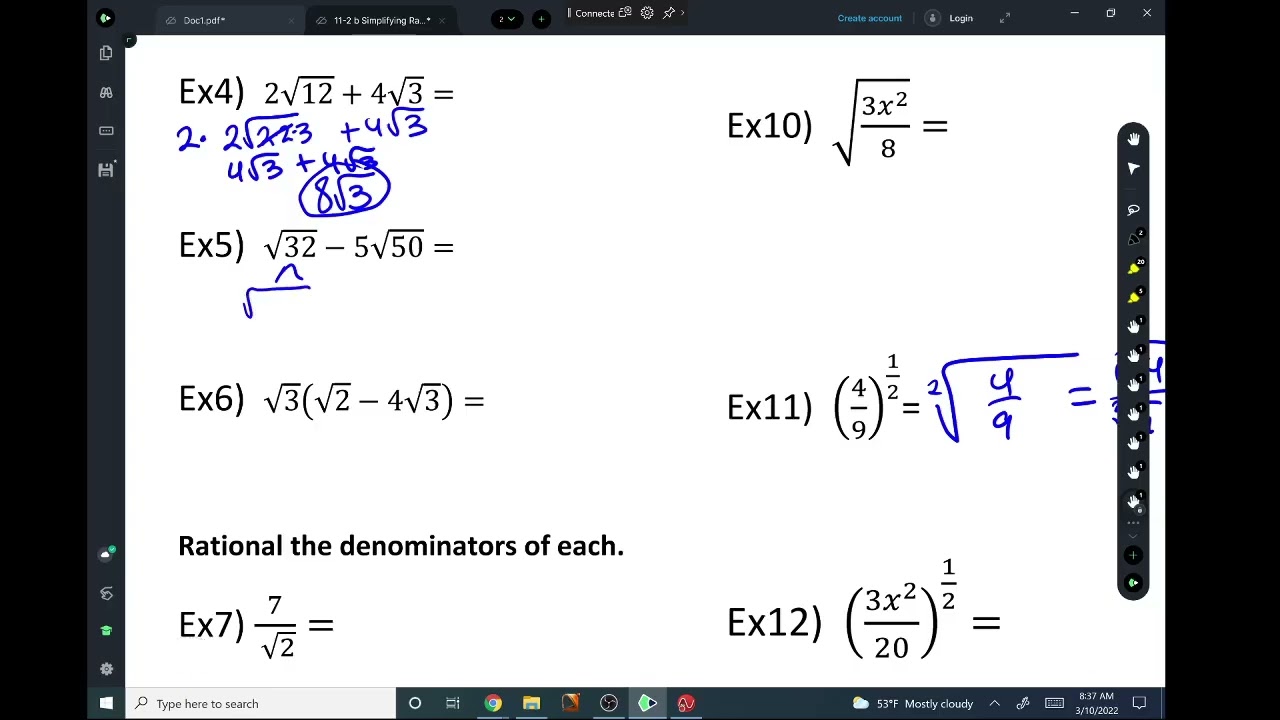Image resolution: width=1280 pixels, height=720 pixels.
Task: Select the hand pan tool at toolbar top
Action: click(1133, 139)
